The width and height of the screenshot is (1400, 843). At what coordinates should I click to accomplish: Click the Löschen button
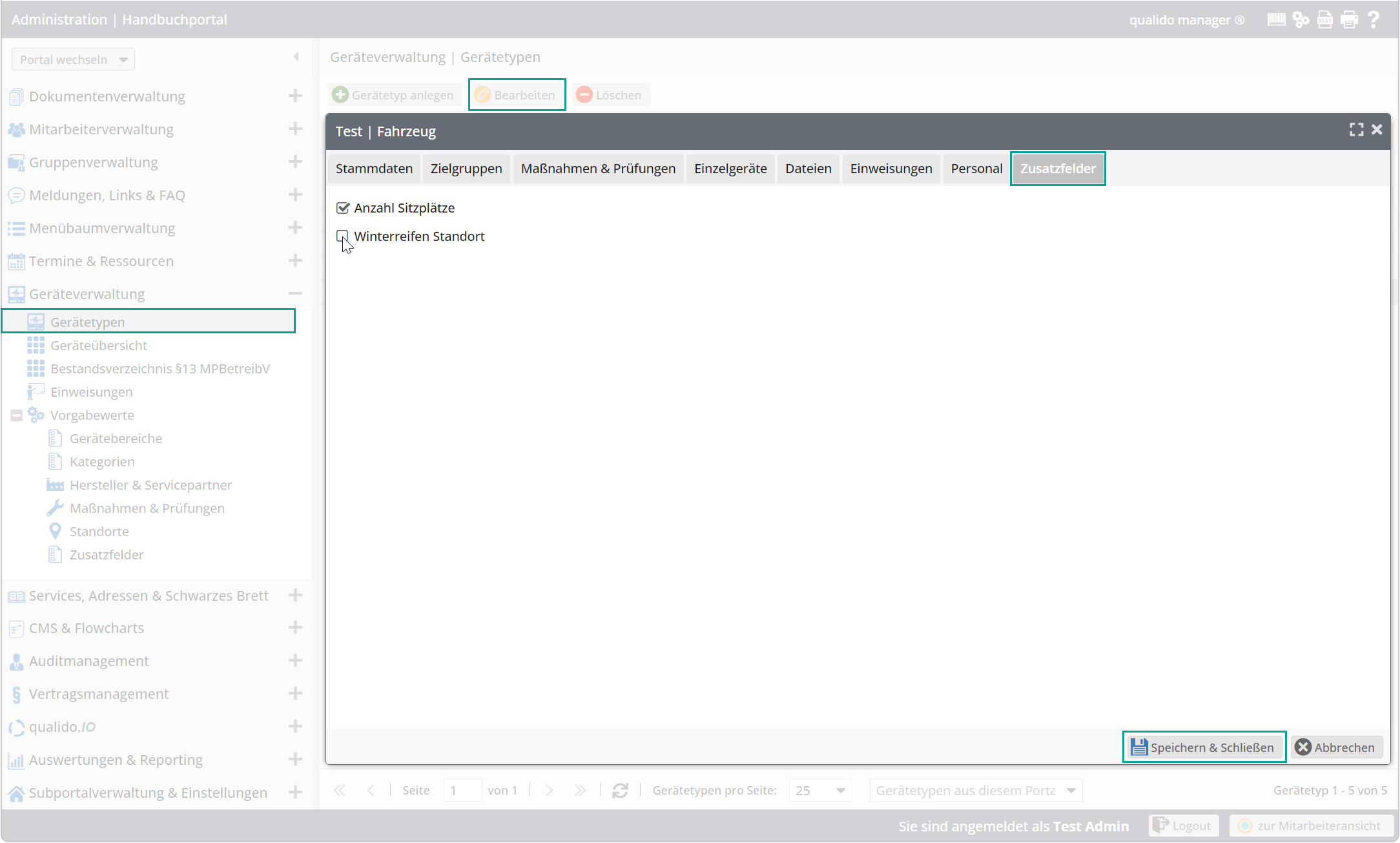click(610, 95)
